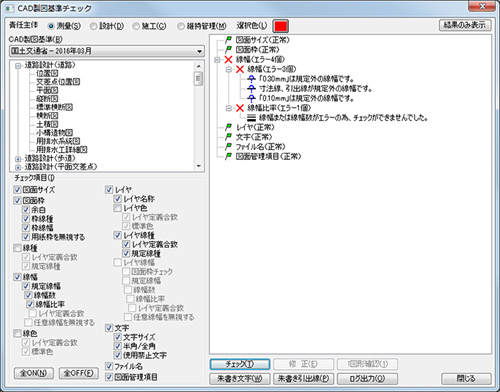Click the drawing tree scrollbar thumb

[x=199, y=79]
